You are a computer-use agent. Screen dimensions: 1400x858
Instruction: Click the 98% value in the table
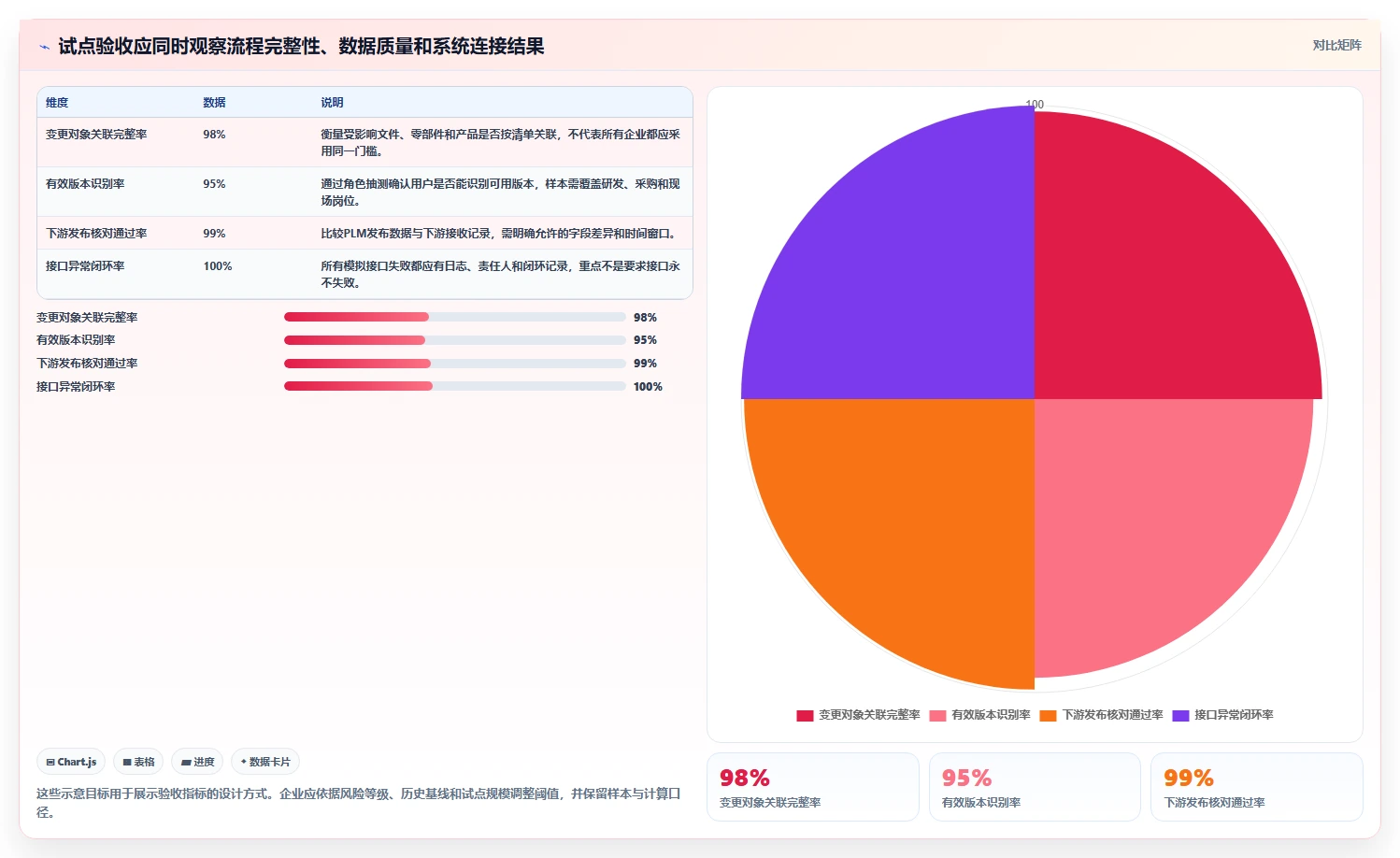pos(214,135)
